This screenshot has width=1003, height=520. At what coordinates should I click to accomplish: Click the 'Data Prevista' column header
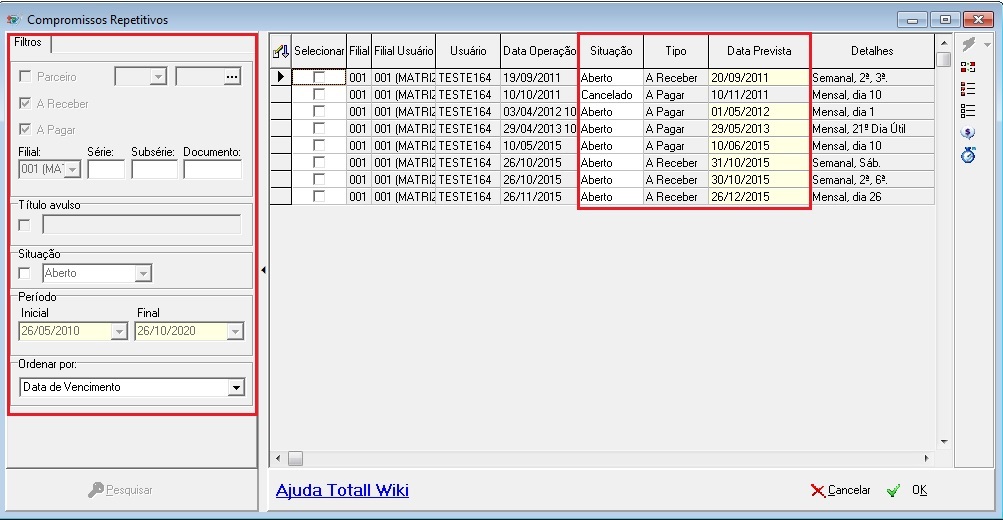(758, 51)
